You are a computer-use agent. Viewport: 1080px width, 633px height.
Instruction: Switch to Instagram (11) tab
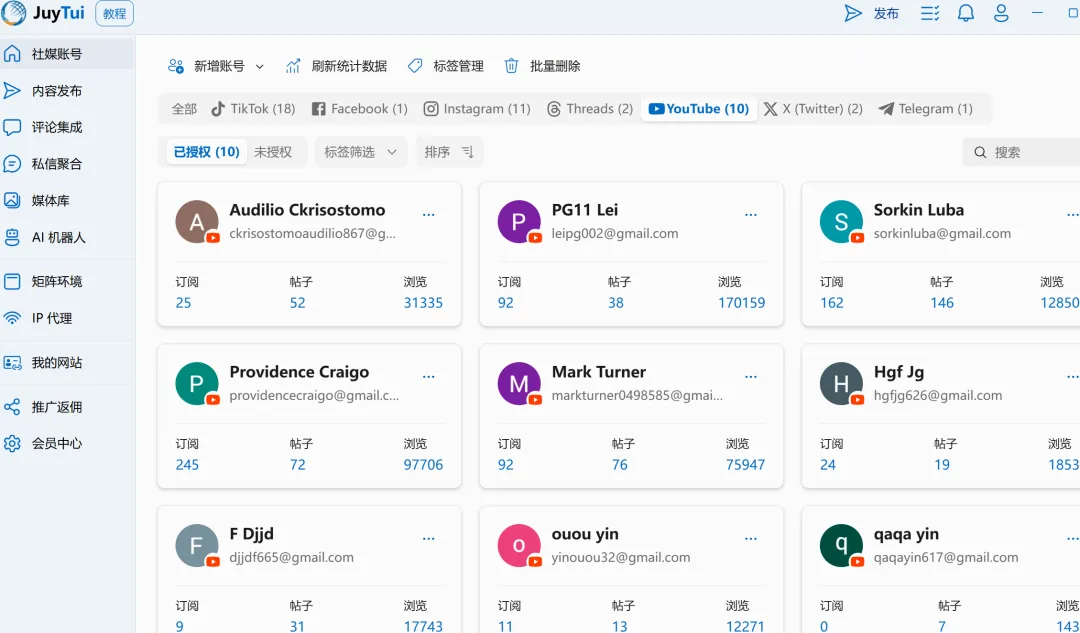click(x=477, y=109)
